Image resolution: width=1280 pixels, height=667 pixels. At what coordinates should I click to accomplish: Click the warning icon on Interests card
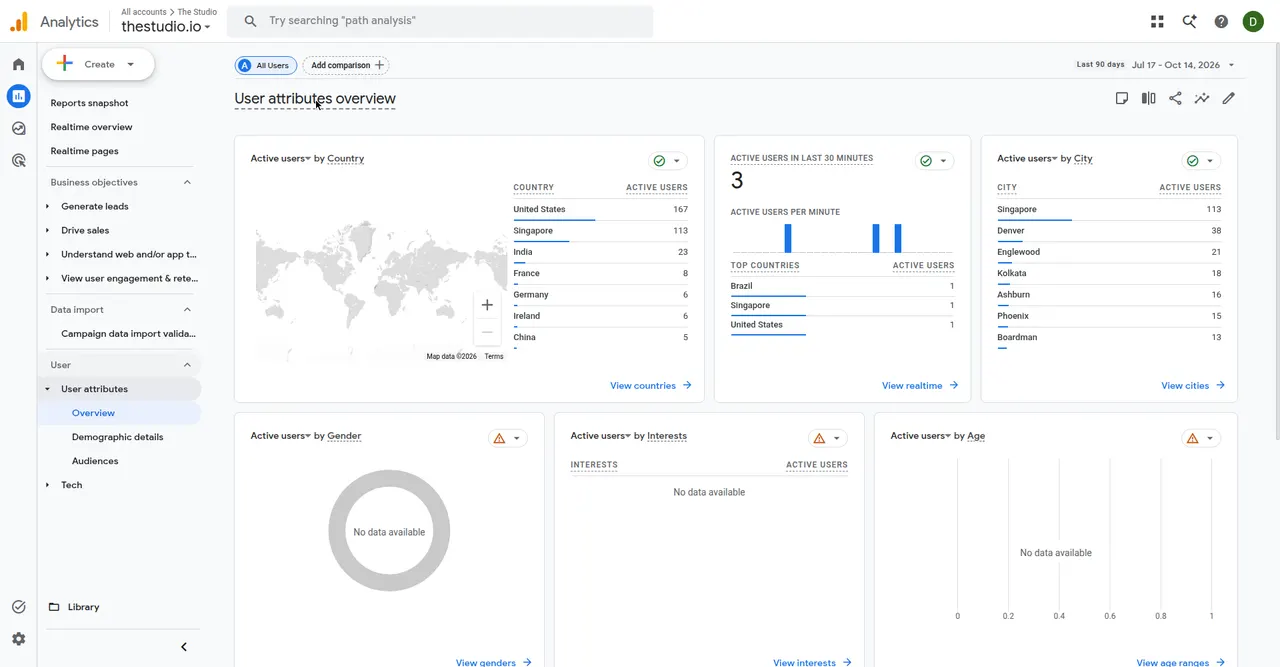point(819,438)
